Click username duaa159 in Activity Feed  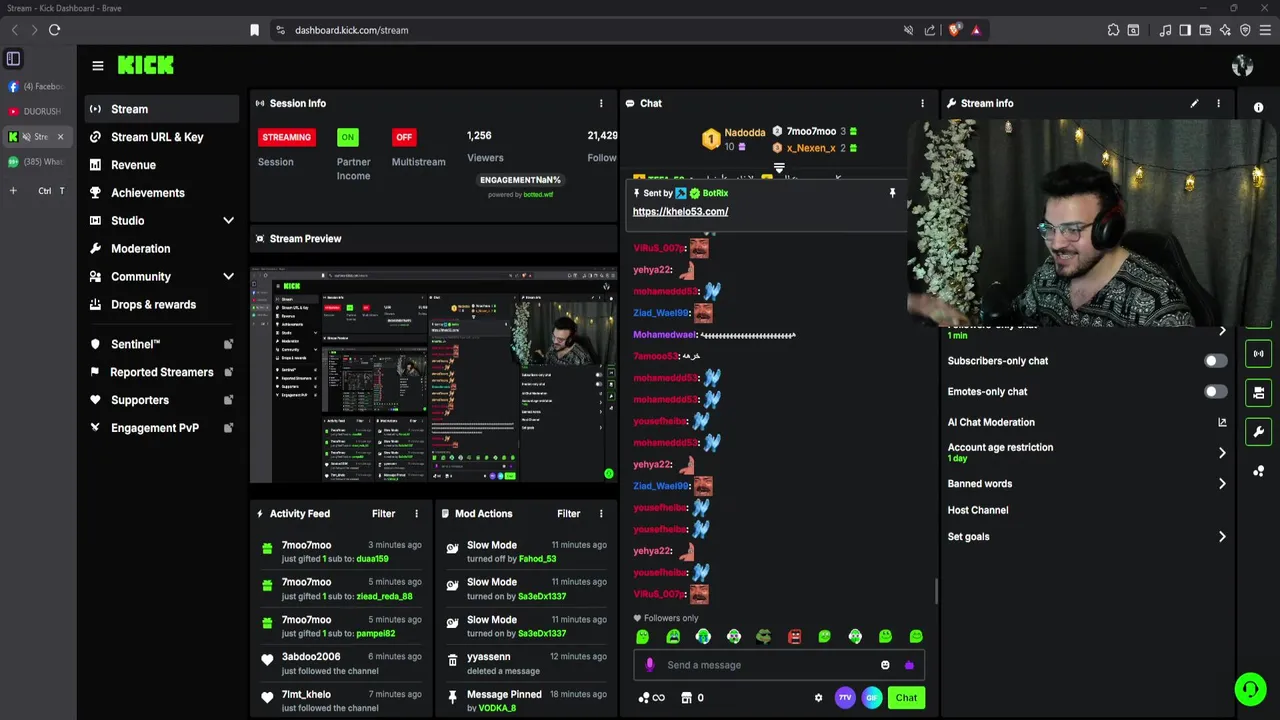tap(372, 559)
